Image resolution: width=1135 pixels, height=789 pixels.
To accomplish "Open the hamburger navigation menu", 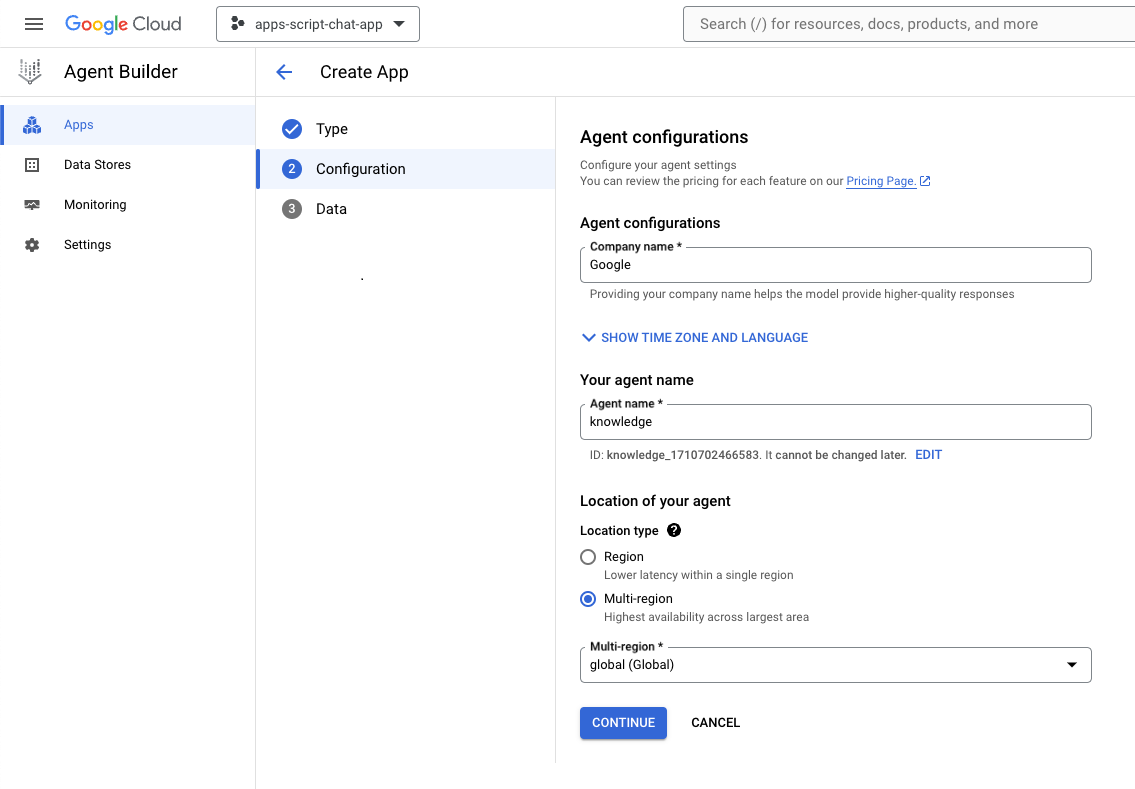I will tap(34, 24).
